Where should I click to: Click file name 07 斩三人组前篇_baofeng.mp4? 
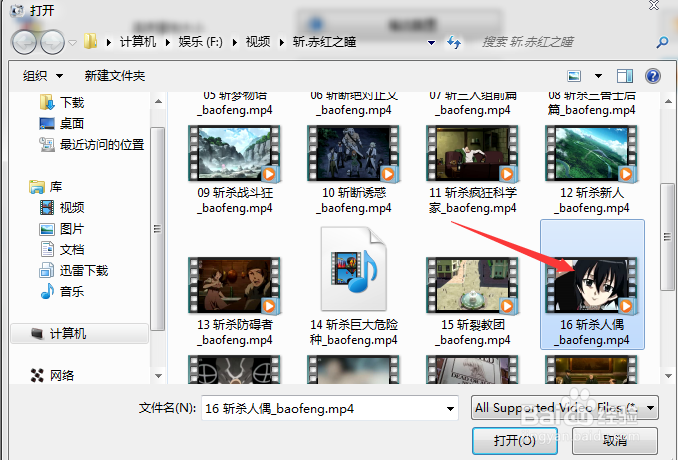point(473,104)
